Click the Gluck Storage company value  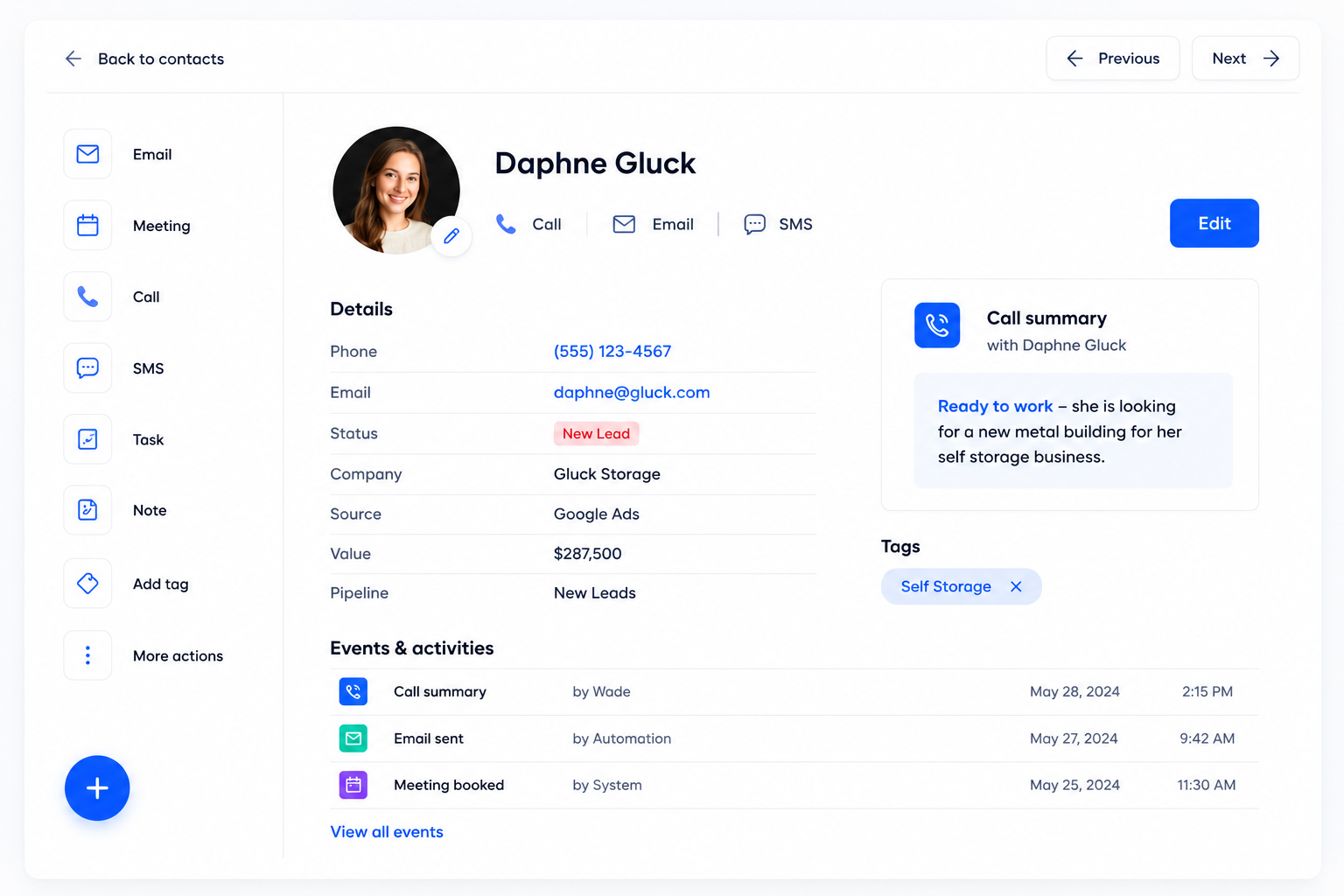click(607, 474)
